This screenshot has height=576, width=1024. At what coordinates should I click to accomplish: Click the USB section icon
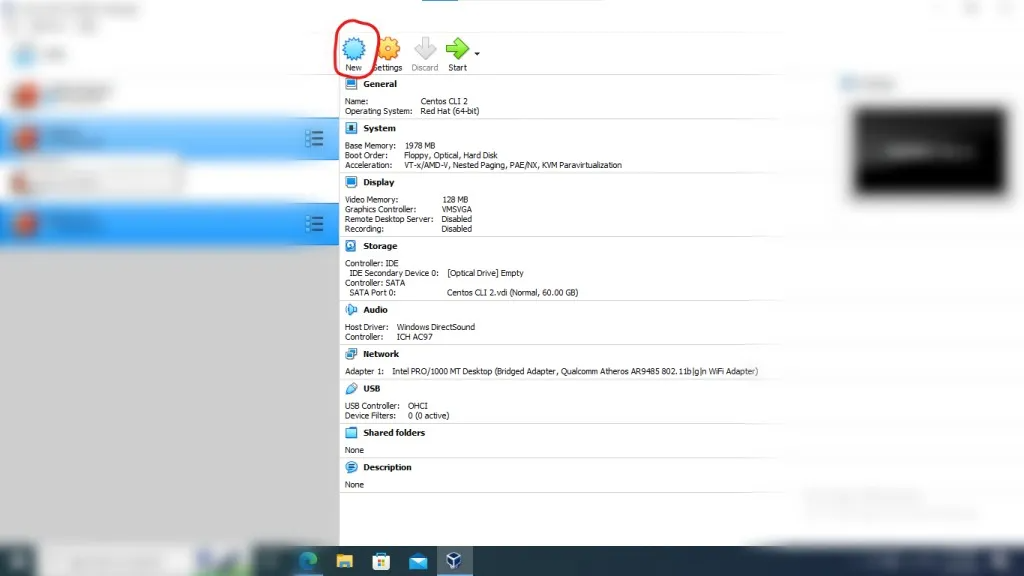click(351, 389)
